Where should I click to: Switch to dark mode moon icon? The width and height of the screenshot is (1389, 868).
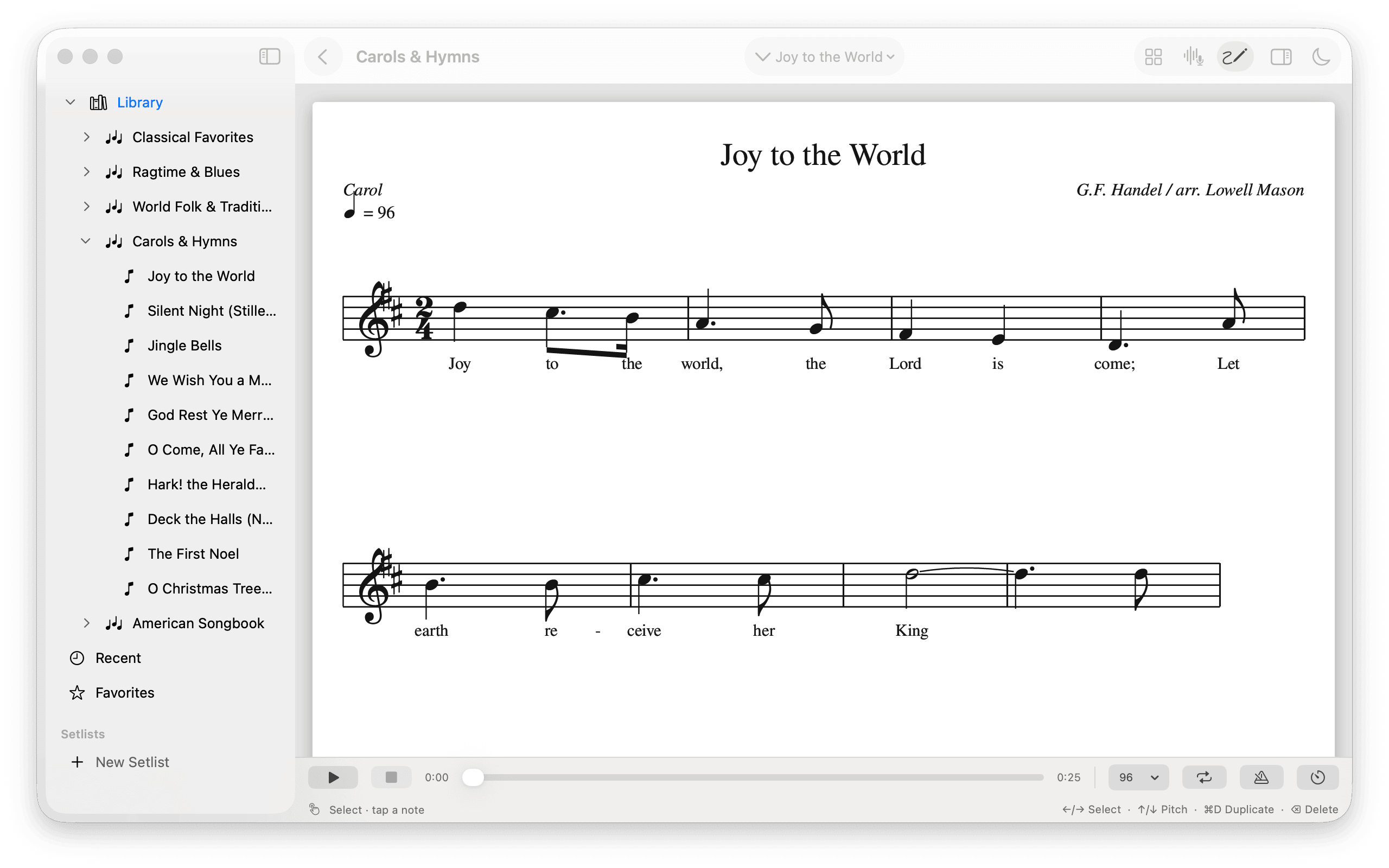pyautogui.click(x=1321, y=57)
